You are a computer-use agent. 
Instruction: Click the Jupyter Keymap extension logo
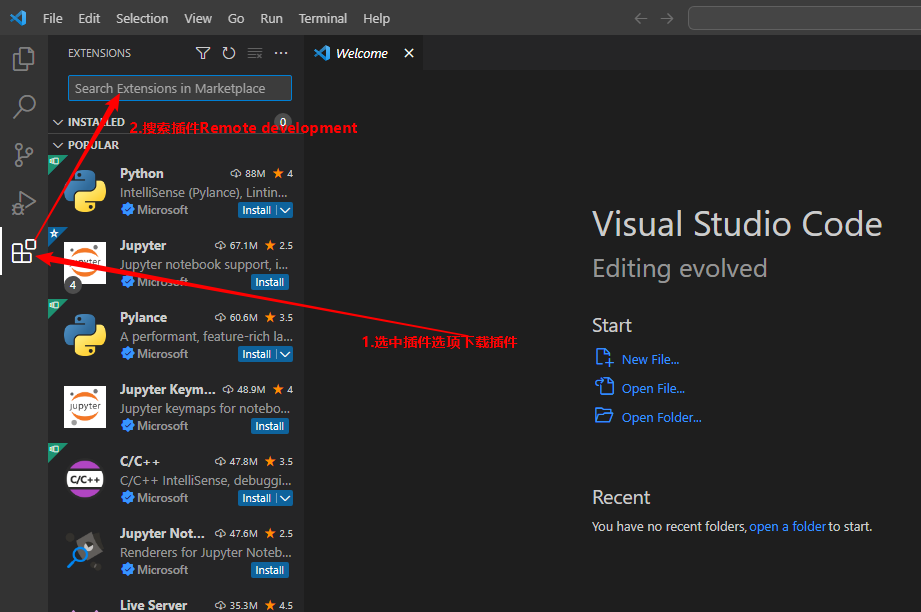coord(85,407)
